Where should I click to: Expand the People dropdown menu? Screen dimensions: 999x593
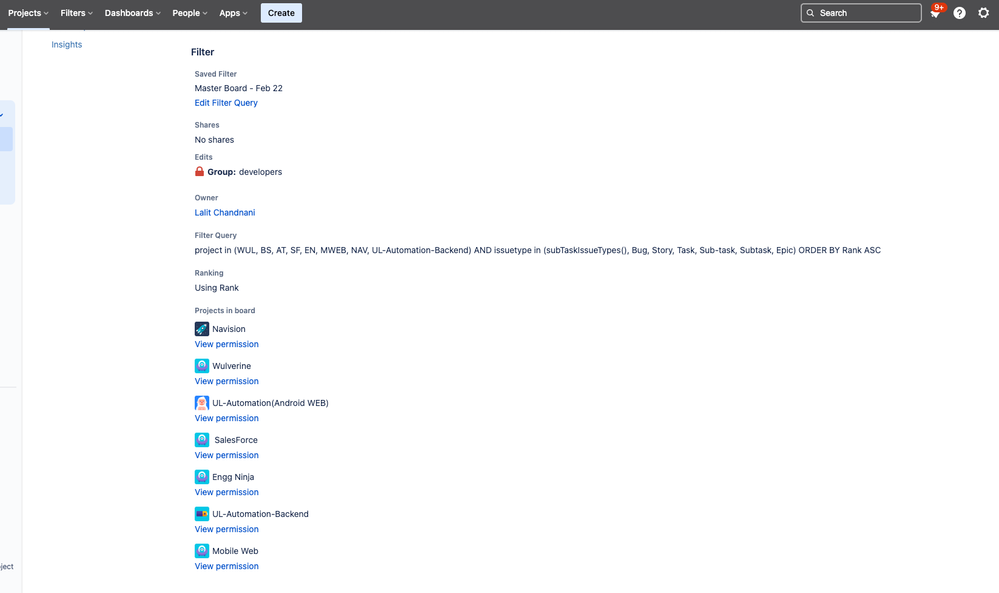pyautogui.click(x=190, y=13)
